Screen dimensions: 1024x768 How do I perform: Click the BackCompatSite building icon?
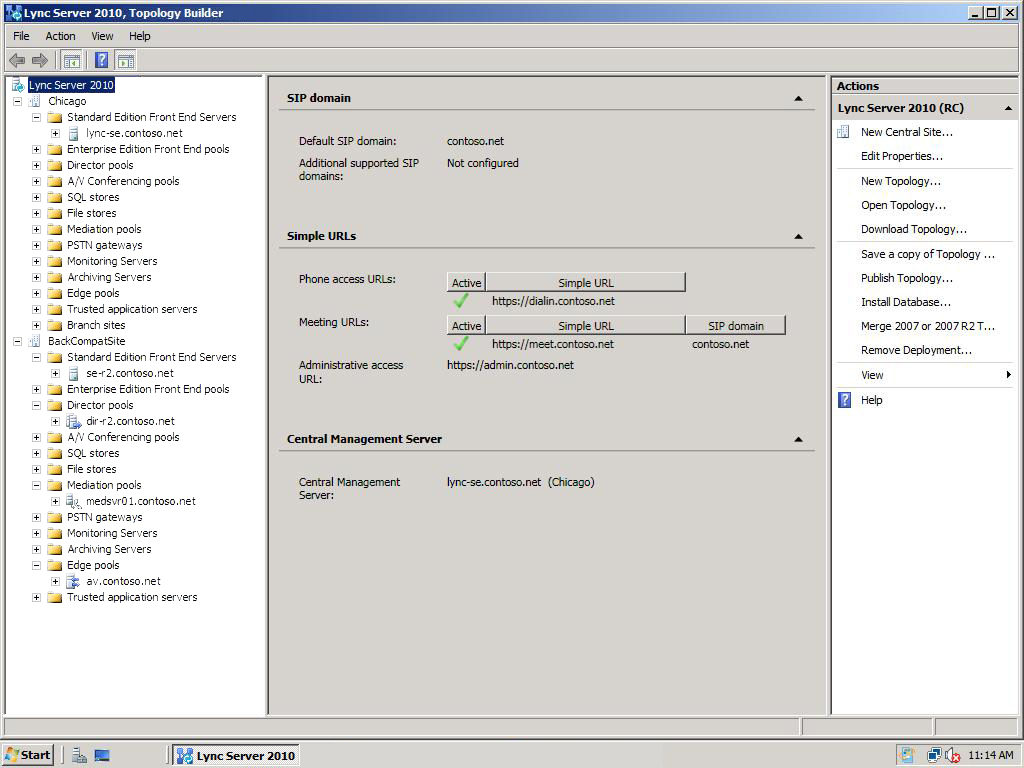(x=35, y=341)
